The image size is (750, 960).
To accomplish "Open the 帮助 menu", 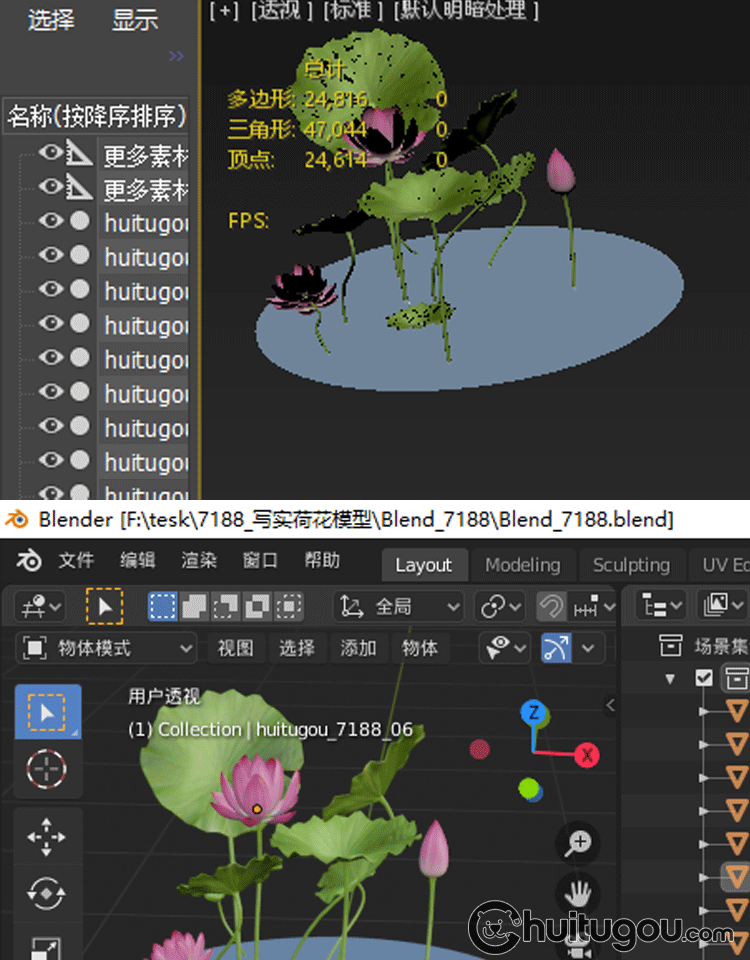I will [x=321, y=560].
